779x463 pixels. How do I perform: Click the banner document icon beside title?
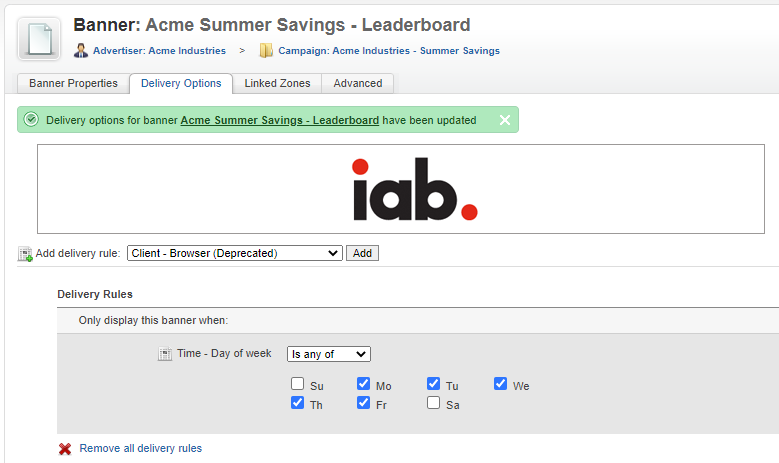pos(39,39)
